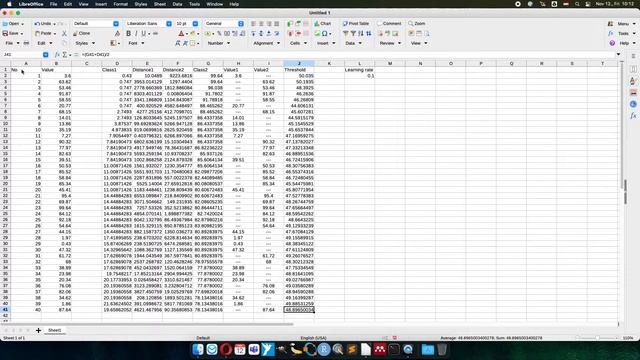640x360 pixels.
Task: Click the horizontal scrollbar
Action: [147, 324]
